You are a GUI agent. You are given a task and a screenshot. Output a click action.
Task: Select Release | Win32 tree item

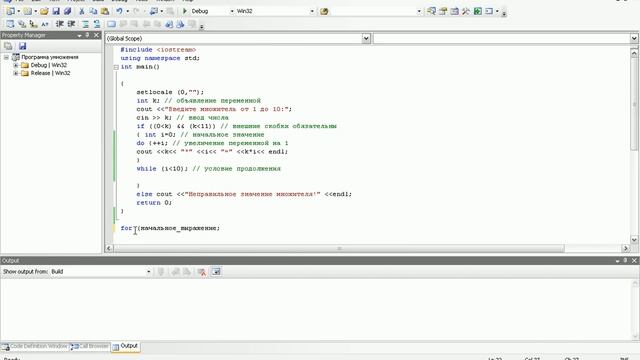coord(50,73)
